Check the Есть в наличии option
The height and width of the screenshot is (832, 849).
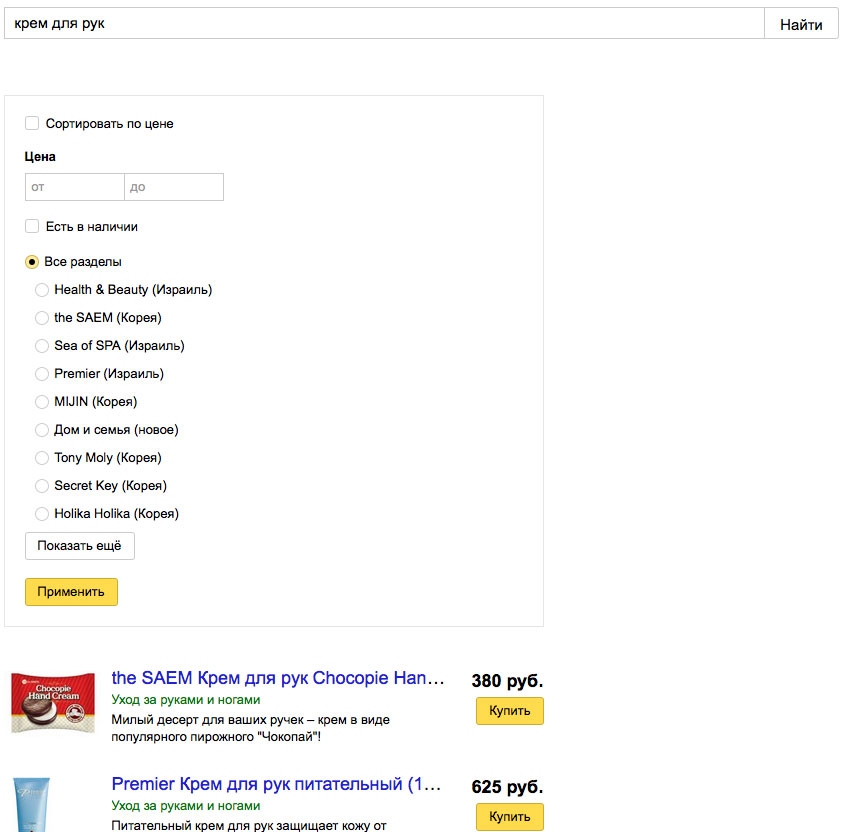click(x=32, y=226)
